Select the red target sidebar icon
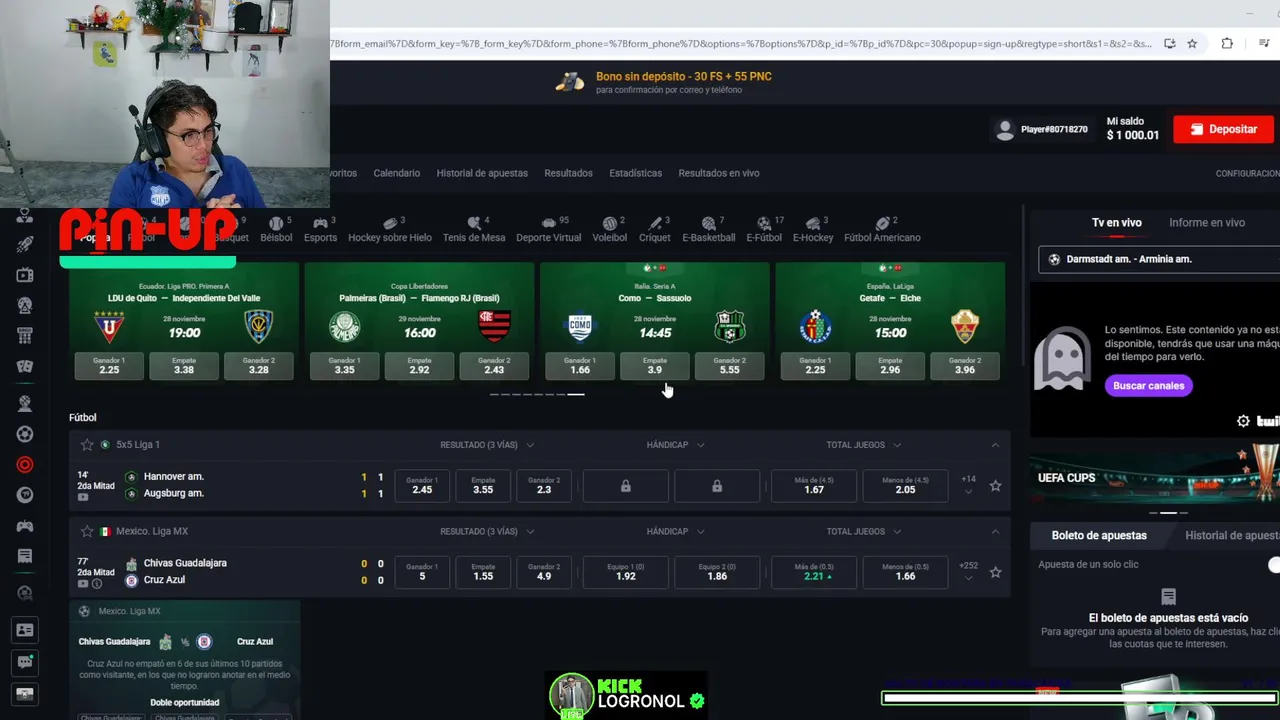This screenshot has width=1280, height=720. (25, 464)
